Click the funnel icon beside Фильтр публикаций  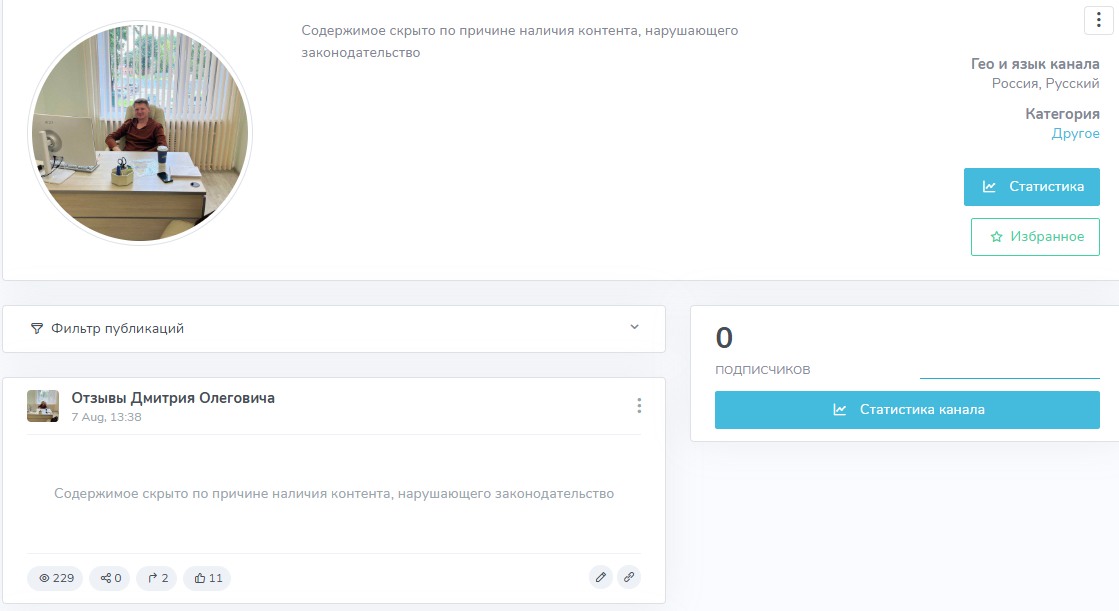click(x=37, y=328)
